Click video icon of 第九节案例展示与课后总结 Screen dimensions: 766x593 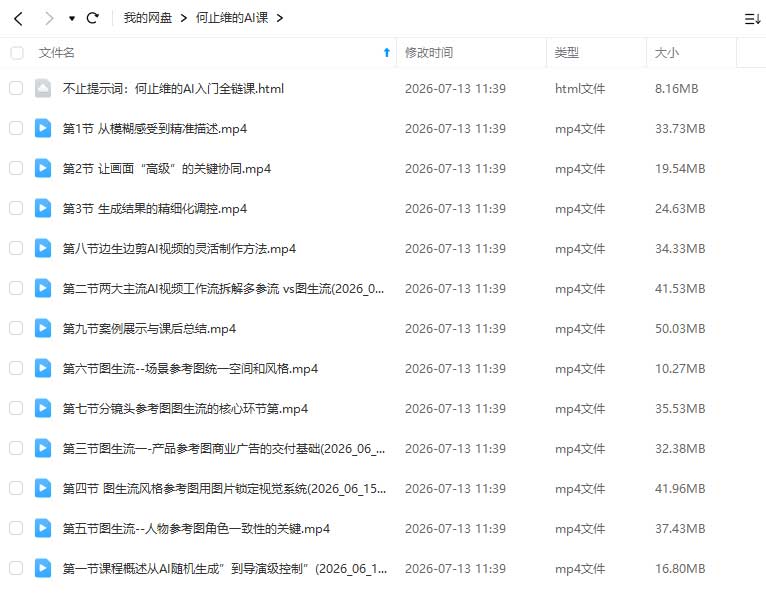(x=43, y=328)
